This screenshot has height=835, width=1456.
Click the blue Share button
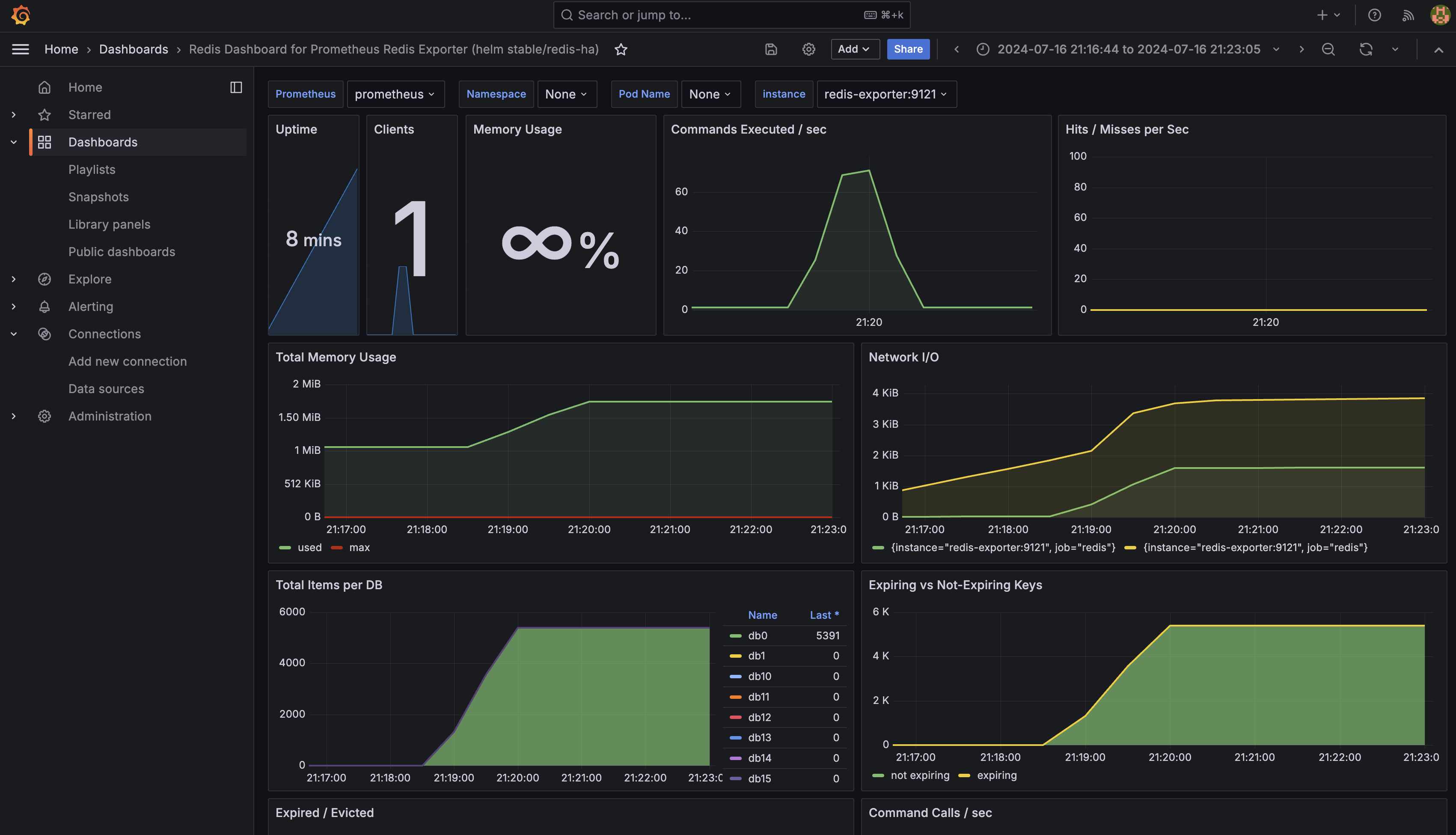pyautogui.click(x=908, y=49)
